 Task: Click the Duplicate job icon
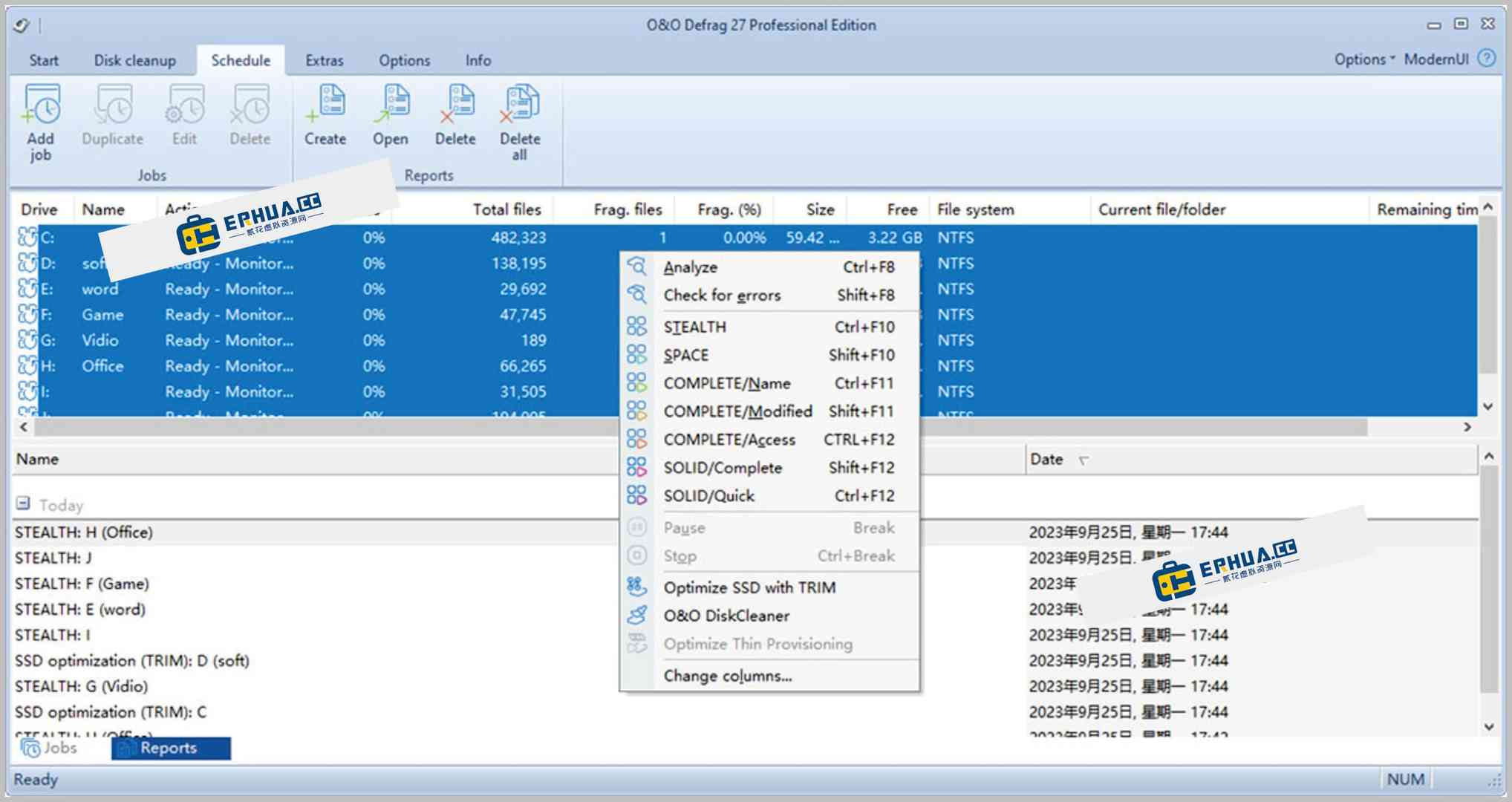click(112, 105)
